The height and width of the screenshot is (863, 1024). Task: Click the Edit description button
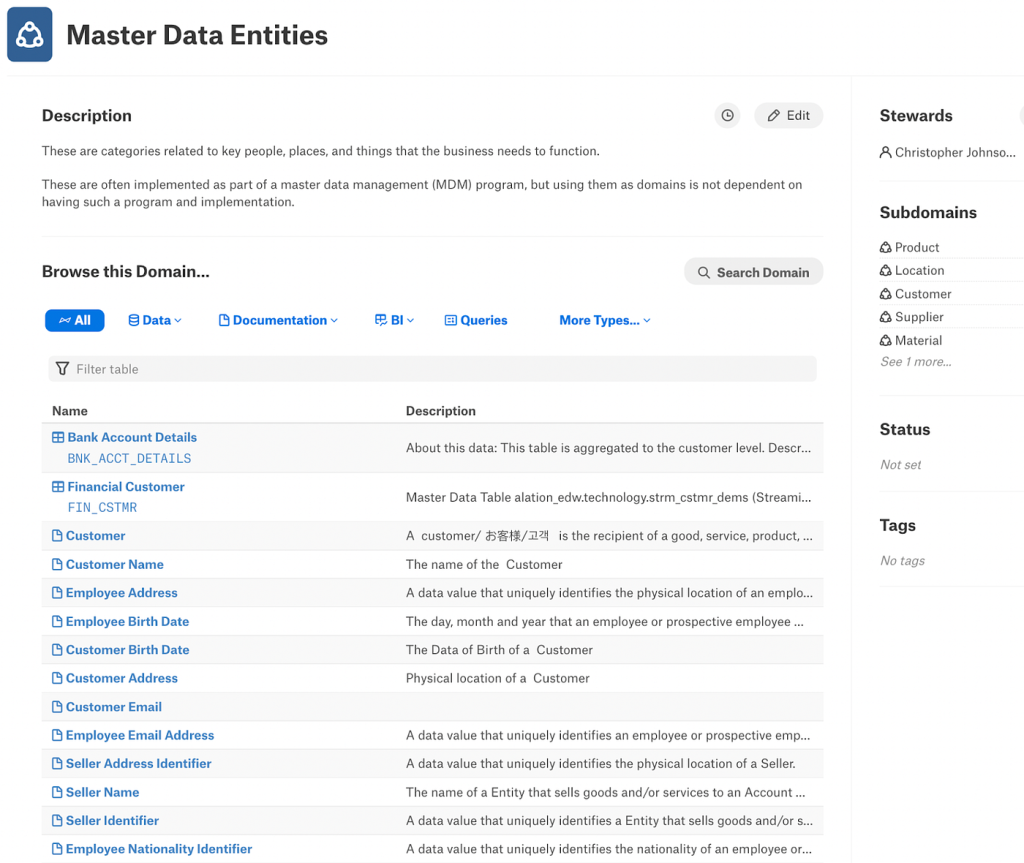pyautogui.click(x=788, y=116)
